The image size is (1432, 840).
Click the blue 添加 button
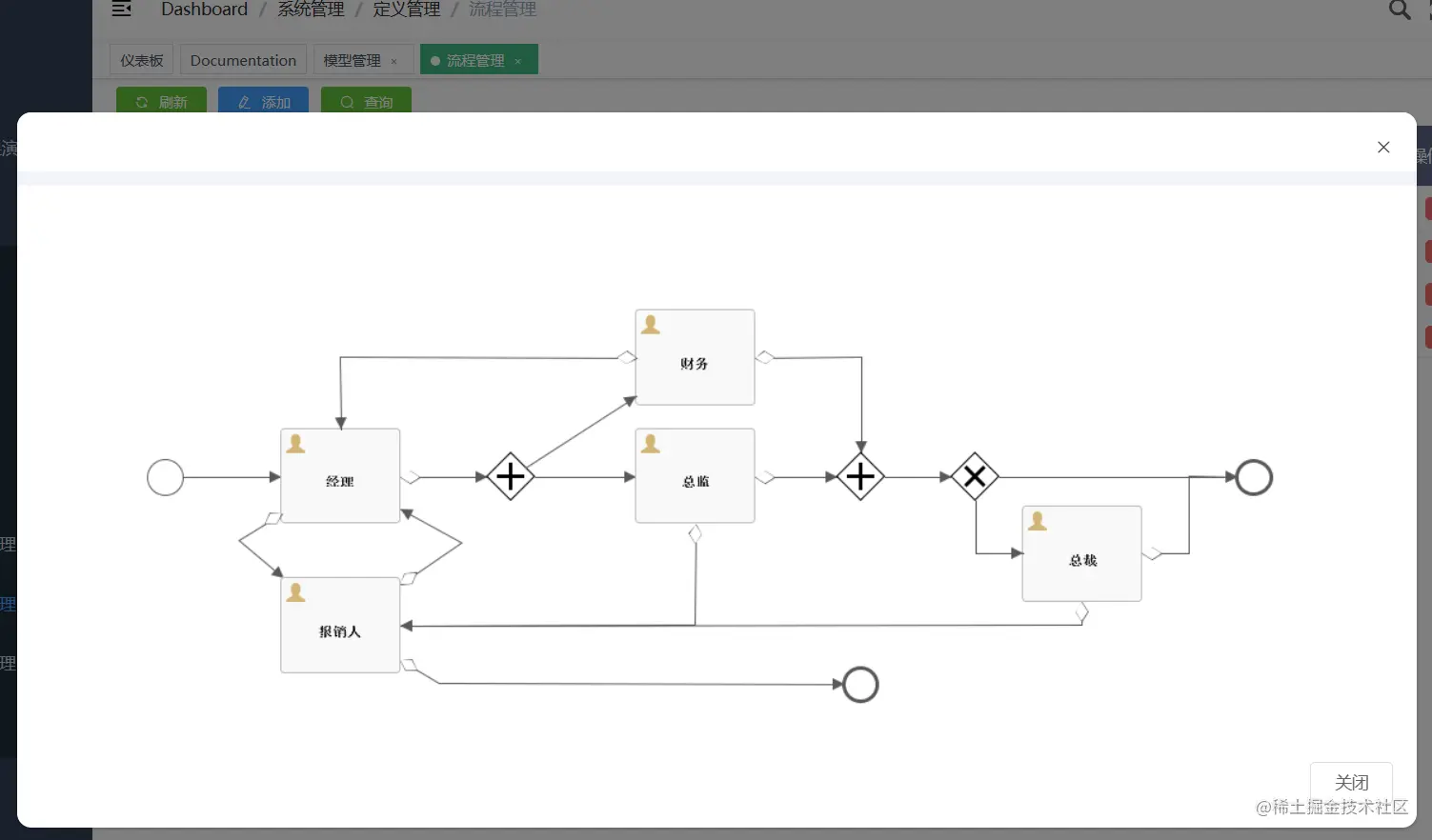pyautogui.click(x=263, y=101)
